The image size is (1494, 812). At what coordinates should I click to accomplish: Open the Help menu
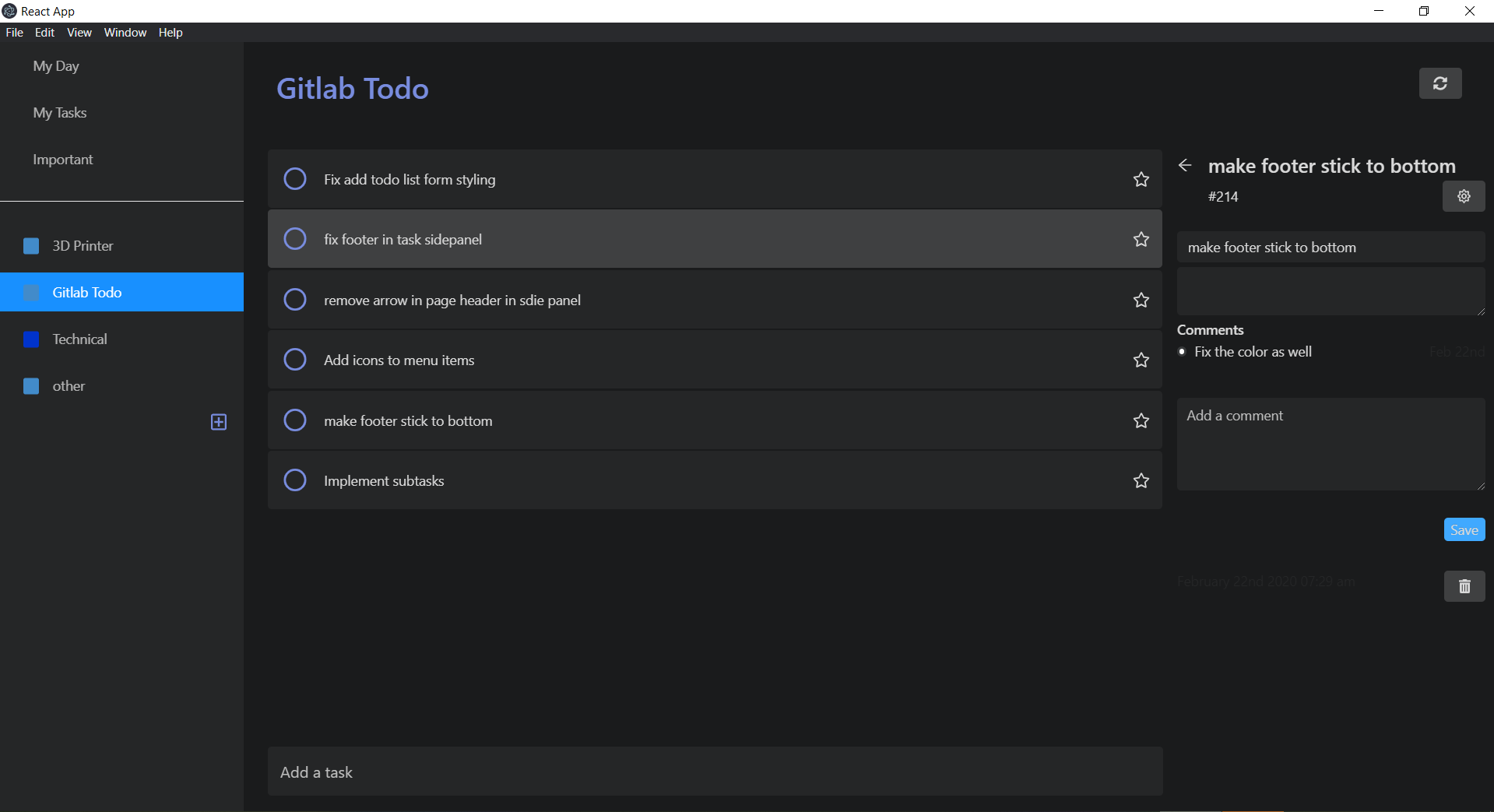point(170,33)
